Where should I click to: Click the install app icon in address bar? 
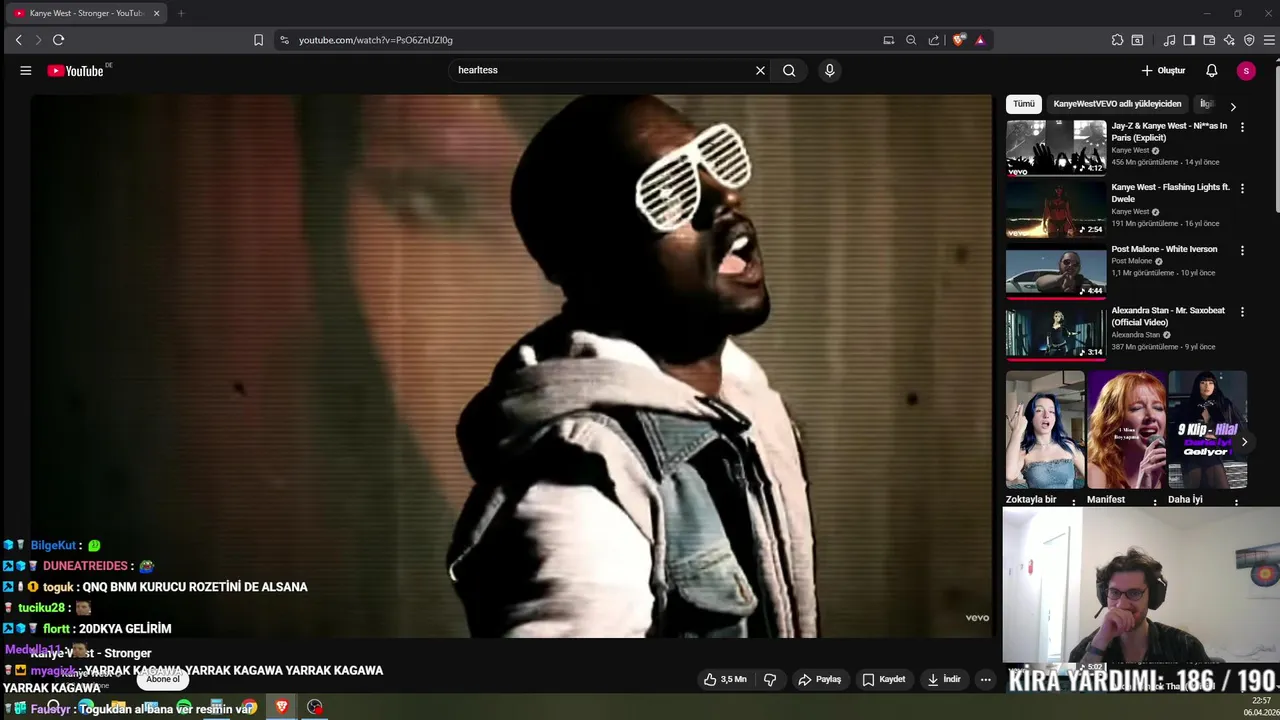coord(888,40)
